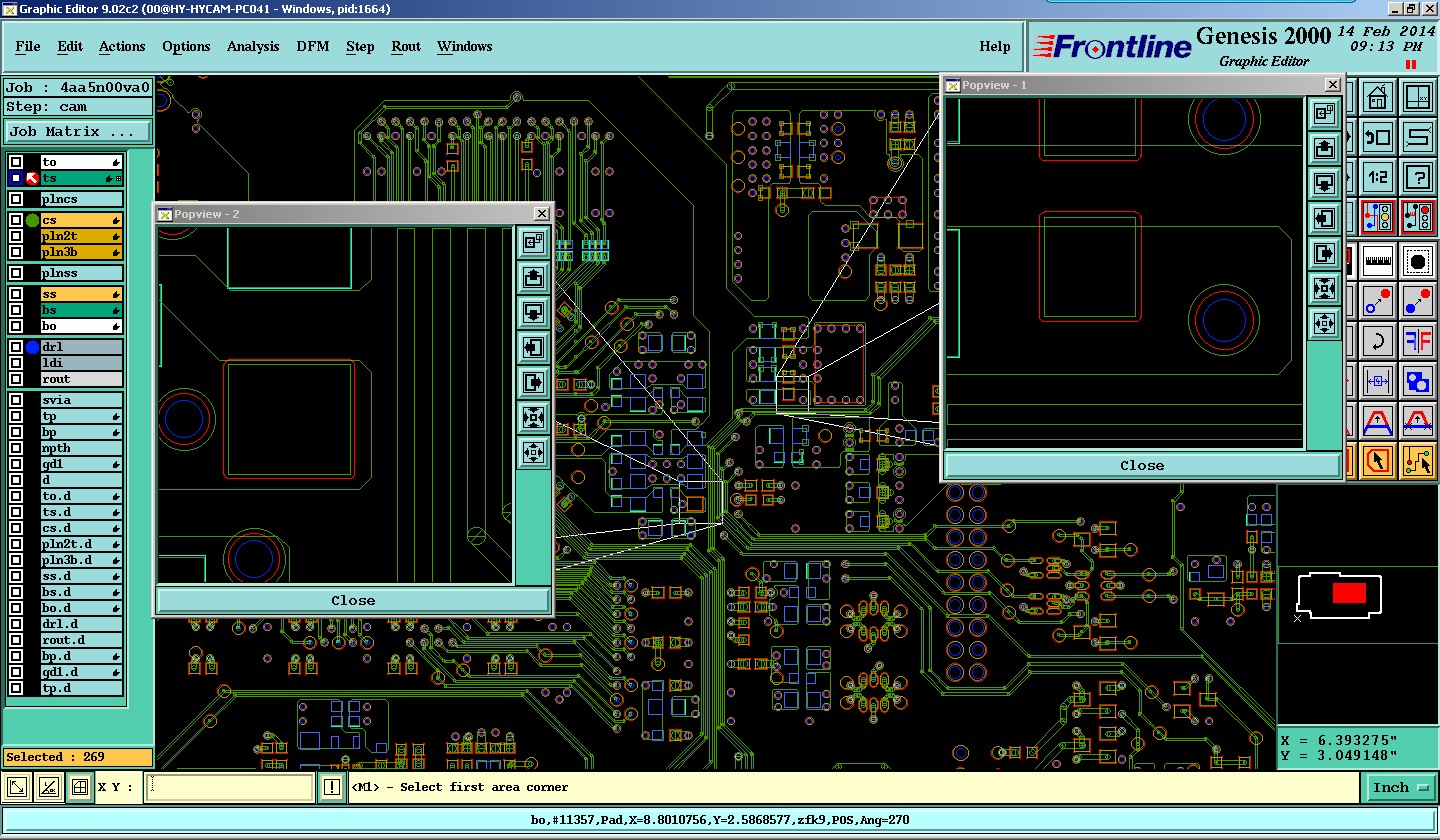The height and width of the screenshot is (840, 1440).
Task: Click the Close button in Popview 1
Action: point(1142,465)
